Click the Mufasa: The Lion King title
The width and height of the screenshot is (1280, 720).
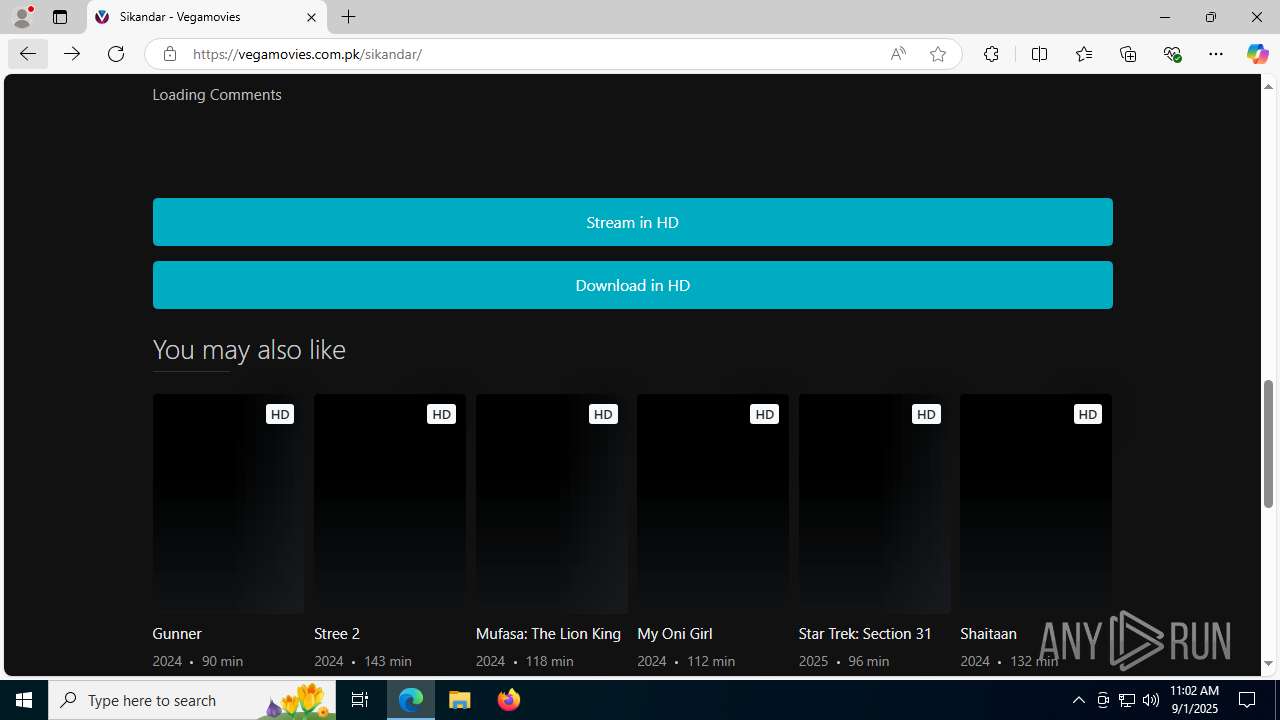(548, 633)
